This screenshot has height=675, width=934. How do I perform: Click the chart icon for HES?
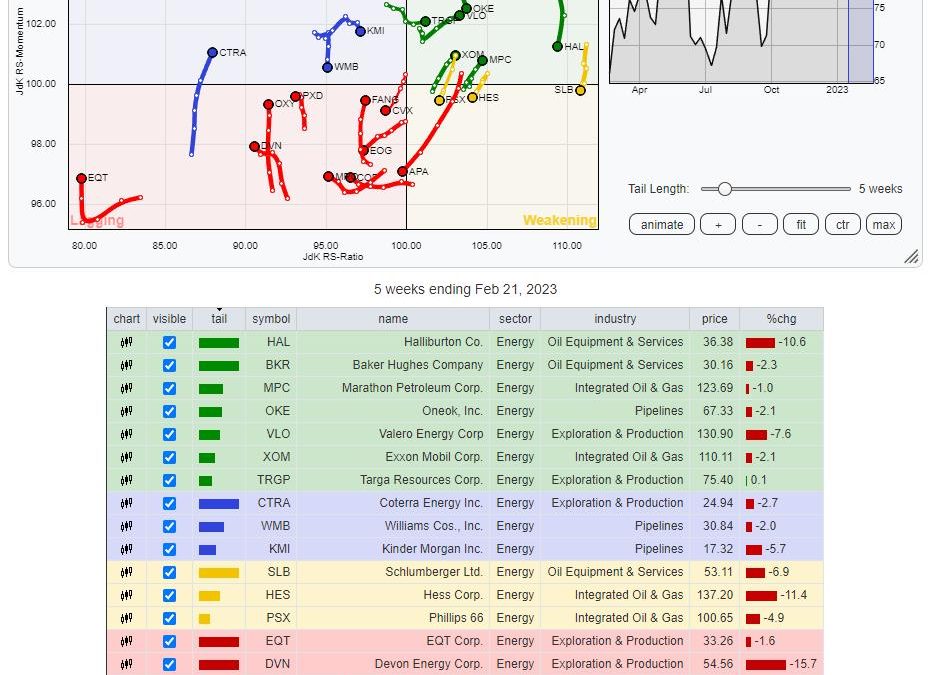pos(126,595)
